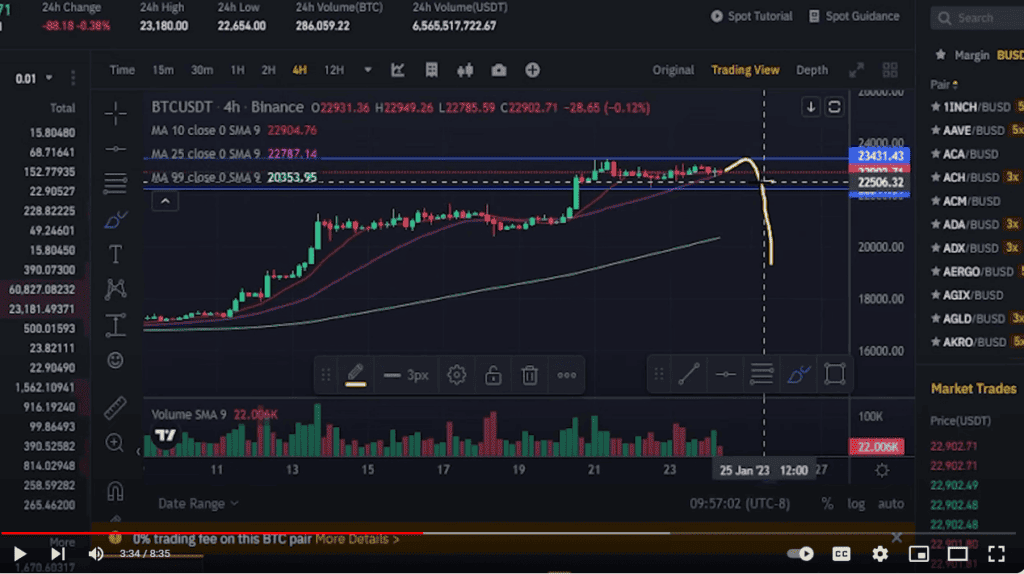Select the crosshair cursor tool

116,114
